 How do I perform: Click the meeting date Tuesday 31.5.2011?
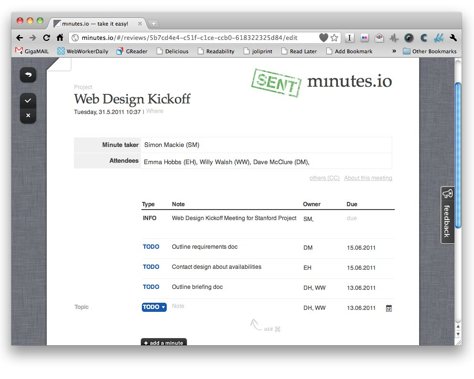[x=107, y=112]
